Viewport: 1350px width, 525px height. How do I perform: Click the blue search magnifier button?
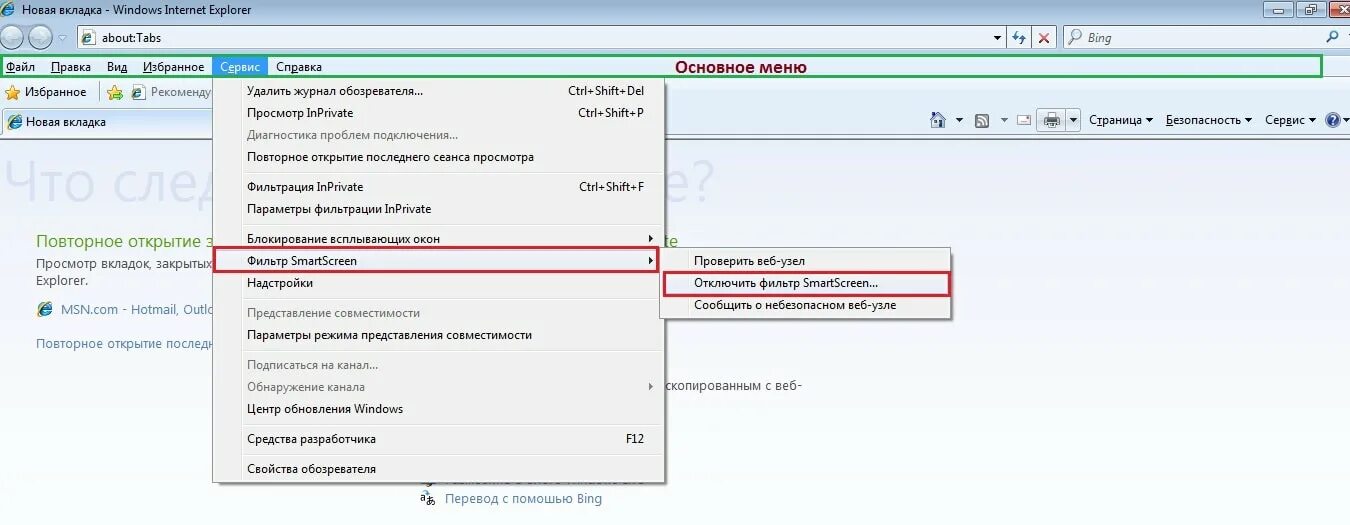1332,37
